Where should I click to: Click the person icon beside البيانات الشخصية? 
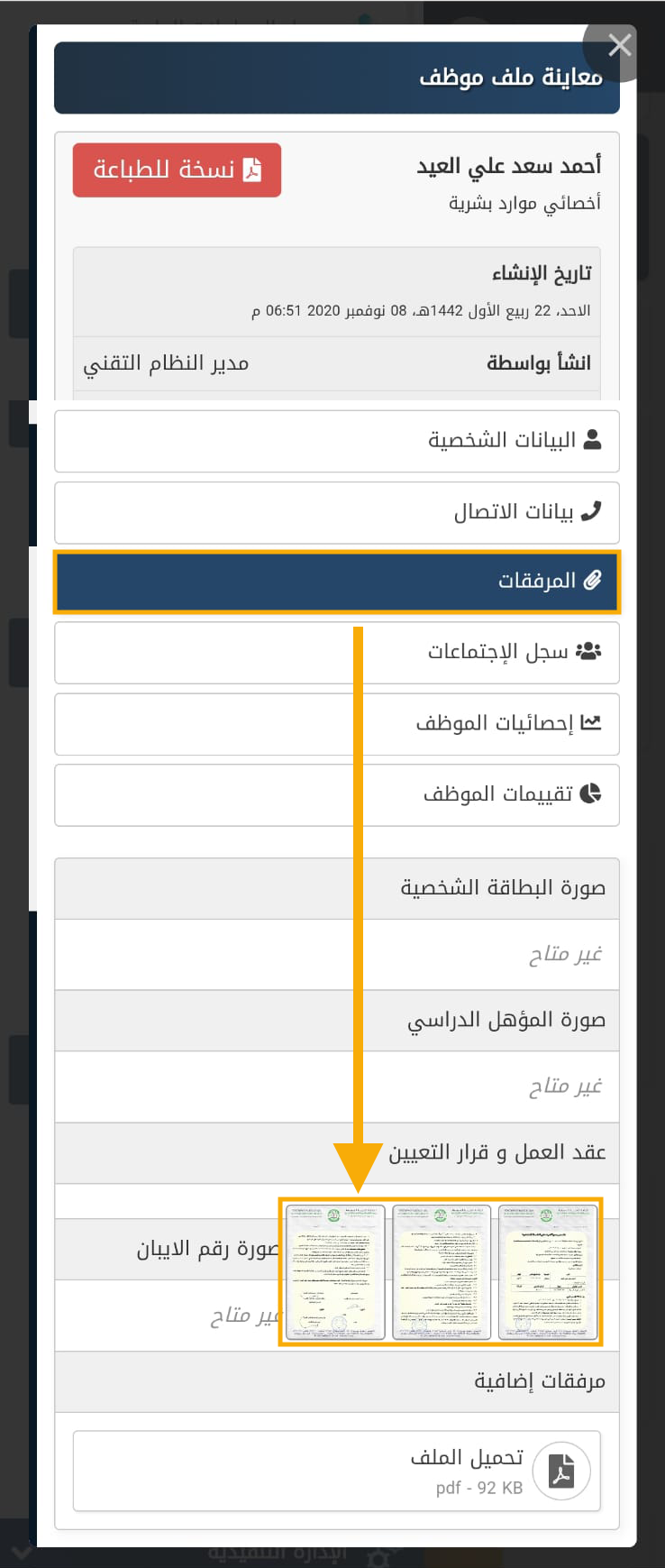tap(592, 440)
